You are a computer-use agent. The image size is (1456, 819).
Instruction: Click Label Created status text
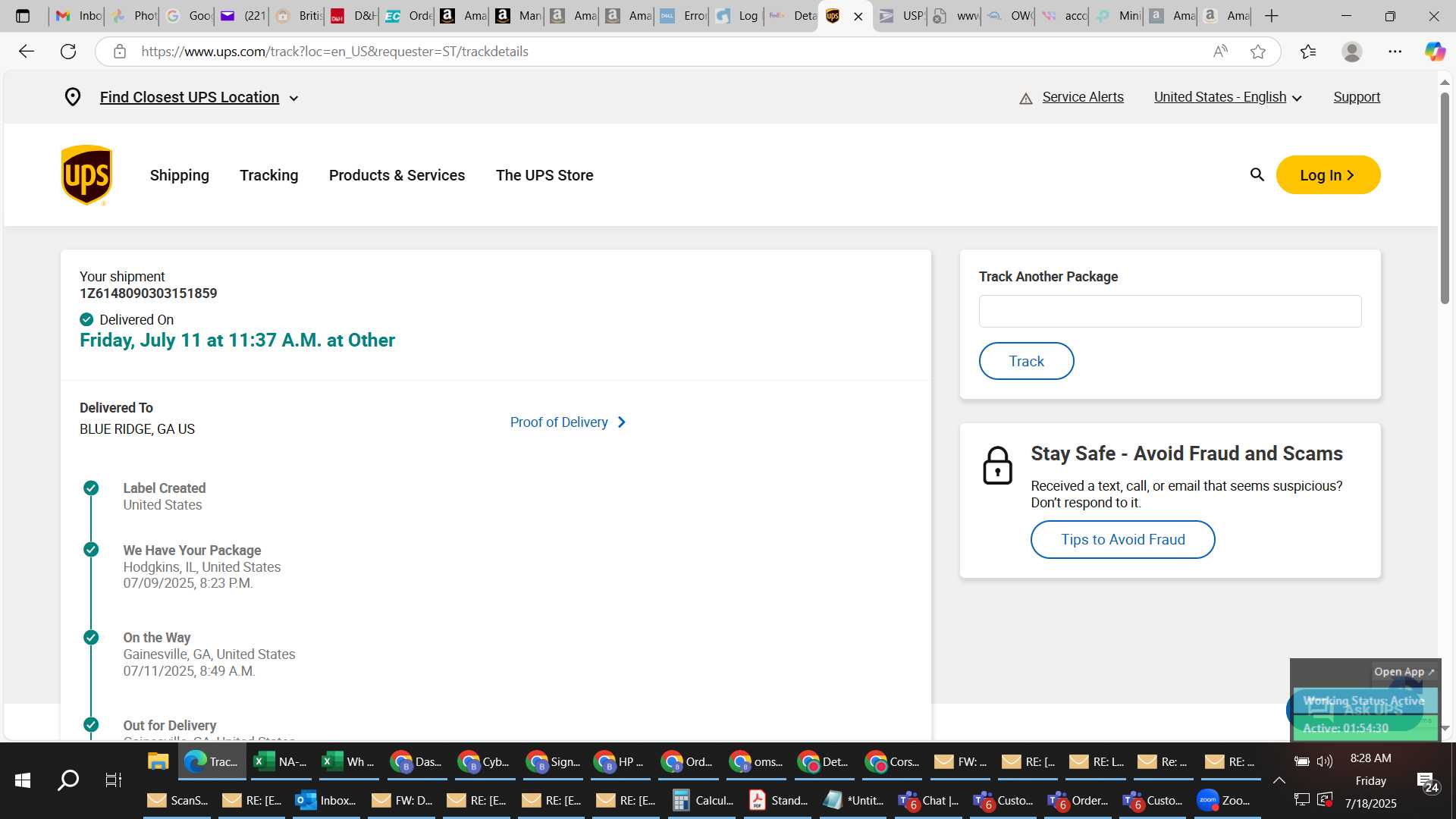pos(165,488)
